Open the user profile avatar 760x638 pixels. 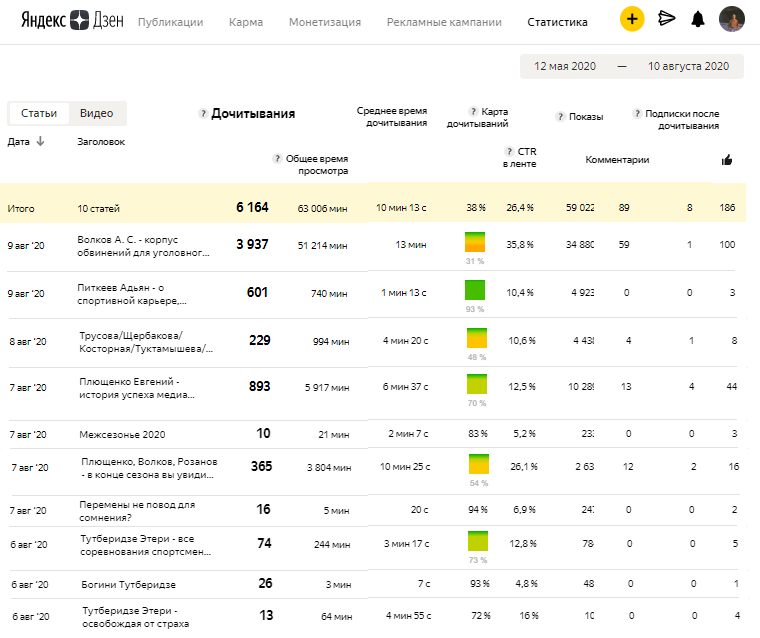pos(731,19)
